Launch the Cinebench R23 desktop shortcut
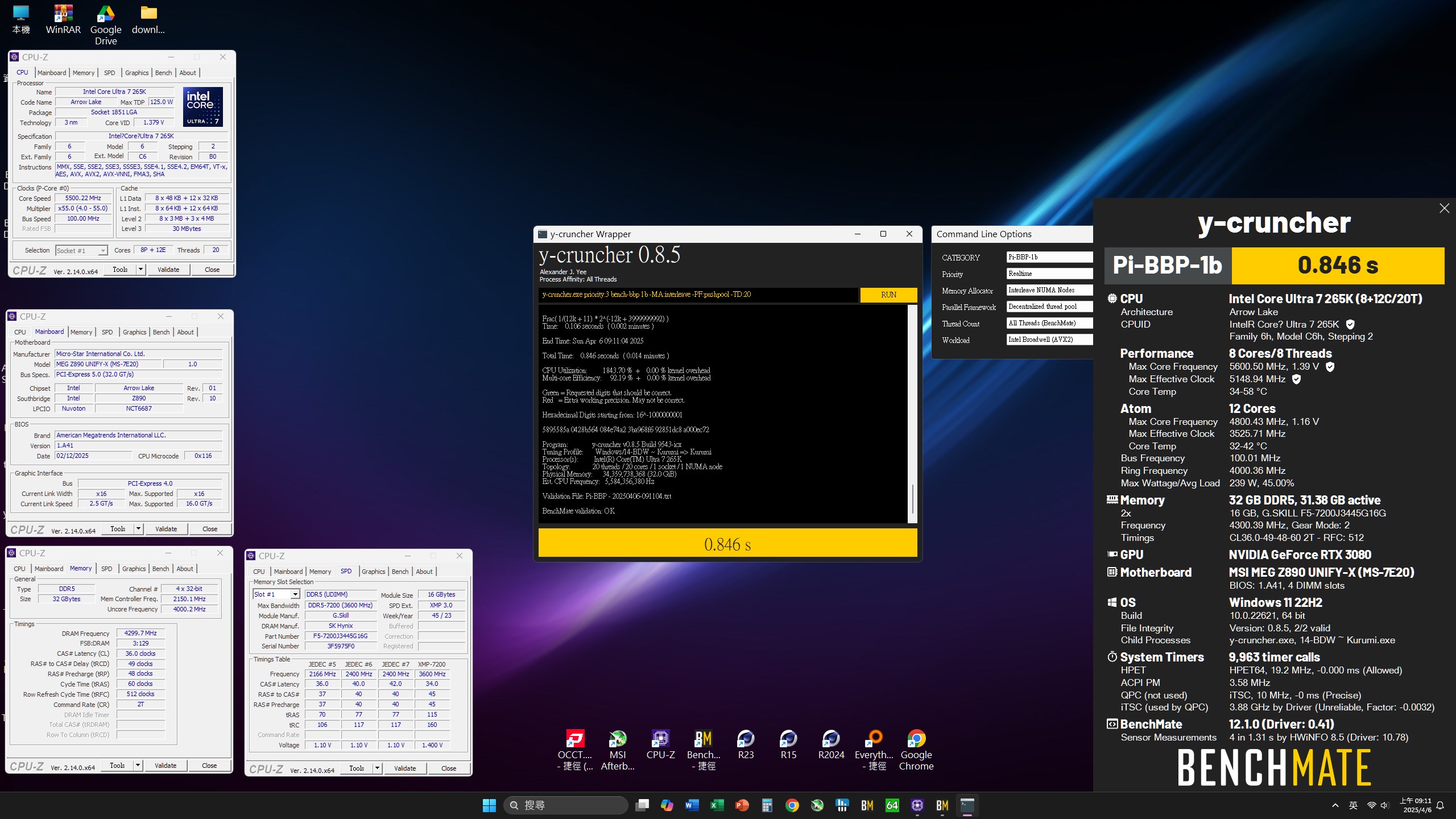 (746, 744)
